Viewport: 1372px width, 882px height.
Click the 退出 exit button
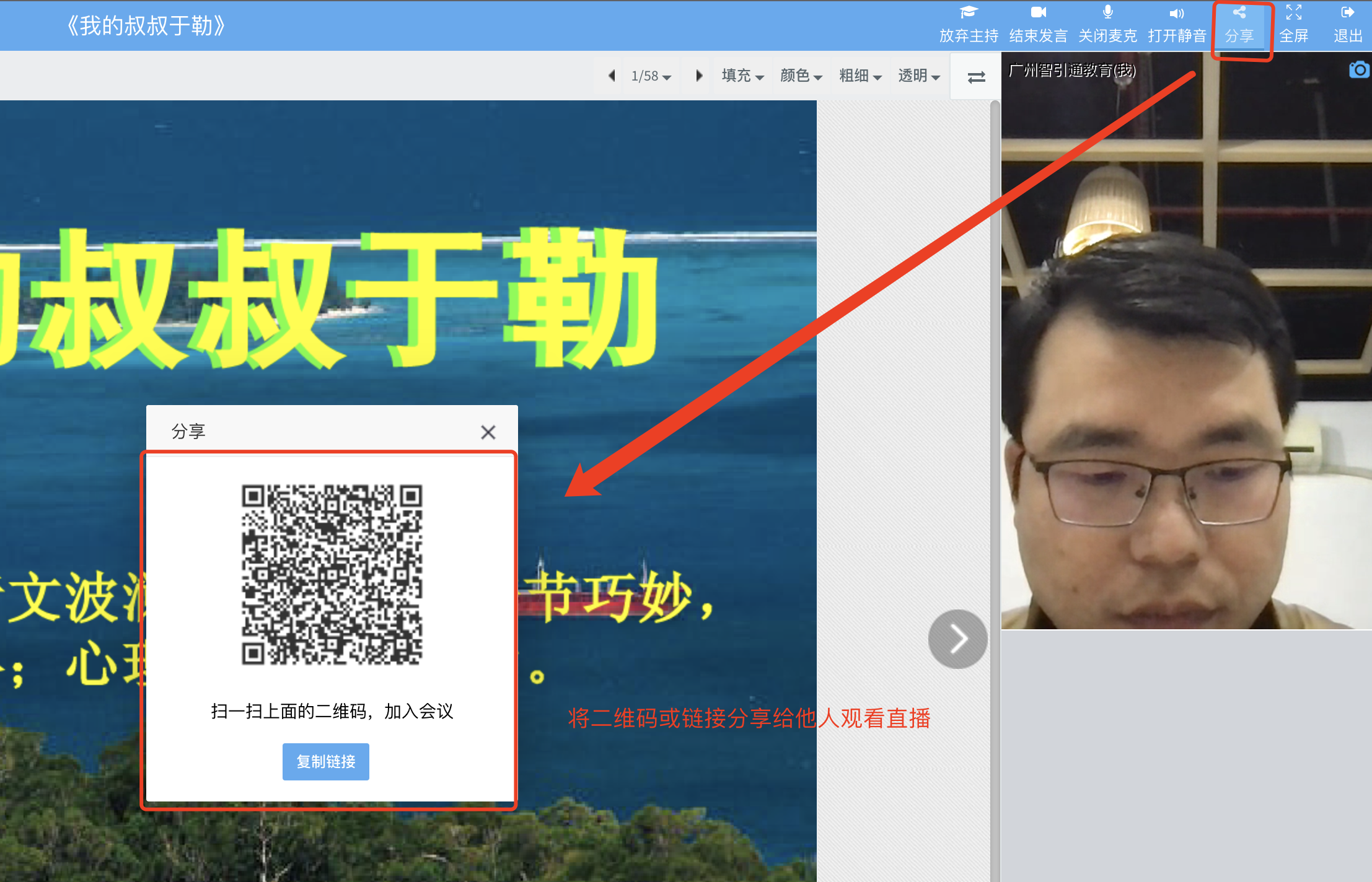point(1348,25)
